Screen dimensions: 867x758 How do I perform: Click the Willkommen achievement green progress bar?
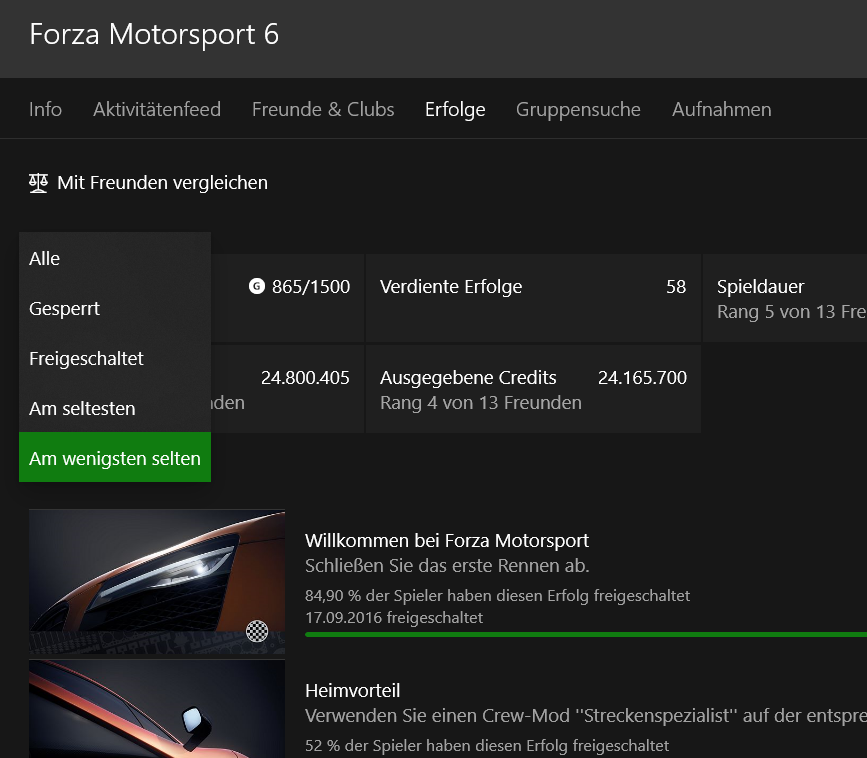[586, 634]
